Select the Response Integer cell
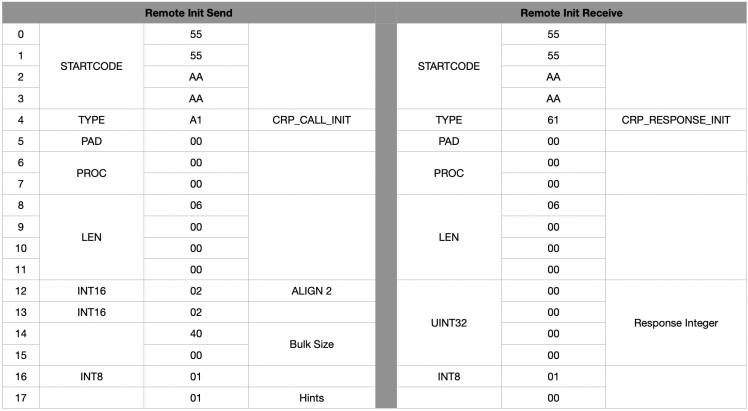The width and height of the screenshot is (748, 411). 675,323
